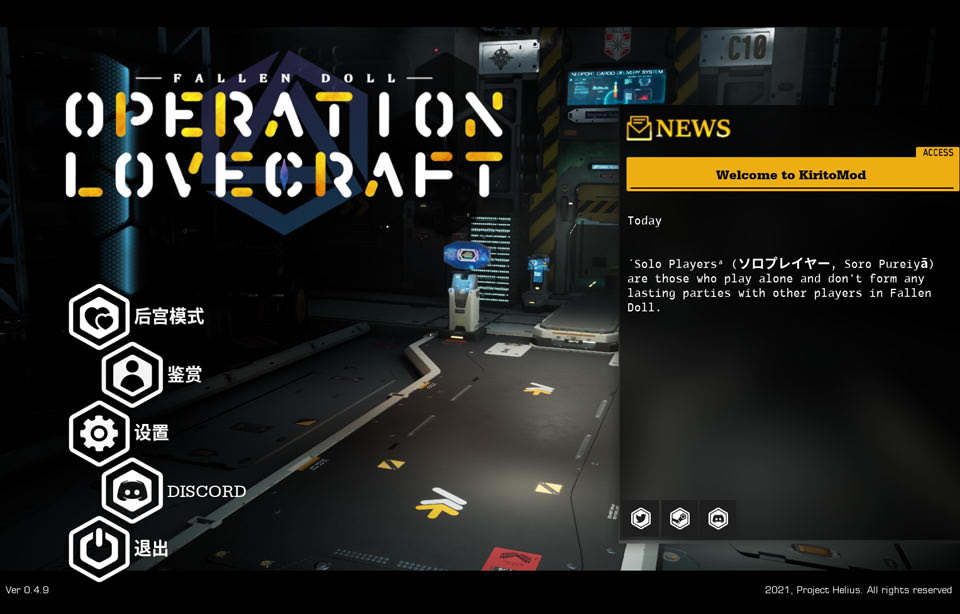
Task: Select the 设置 menu label
Action: [x=151, y=432]
